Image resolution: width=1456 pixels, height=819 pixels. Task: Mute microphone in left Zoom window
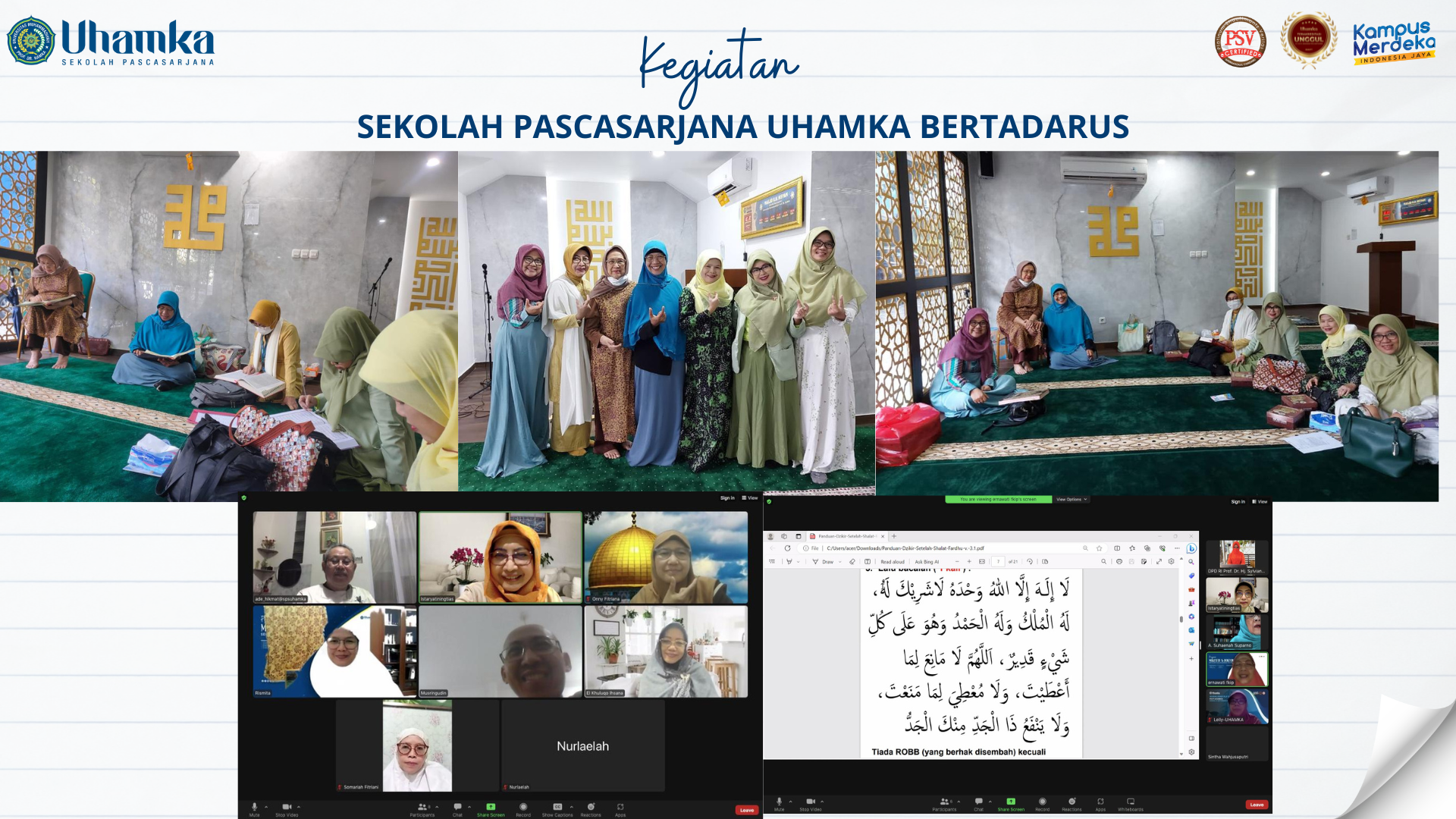pyautogui.click(x=255, y=807)
